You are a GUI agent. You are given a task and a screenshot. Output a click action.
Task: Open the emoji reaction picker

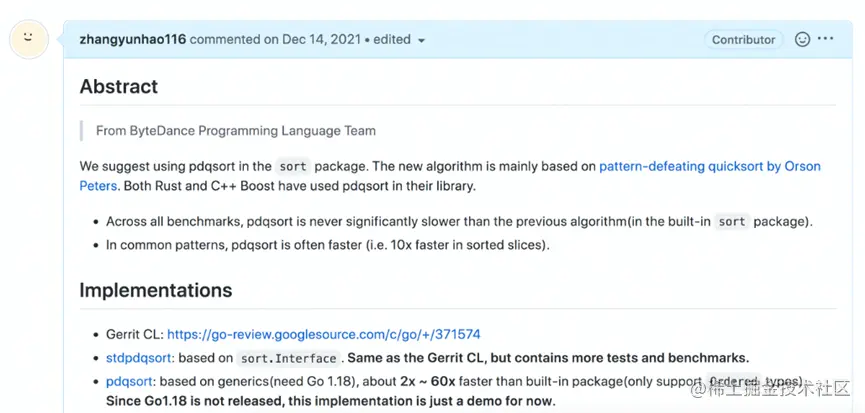tap(802, 40)
